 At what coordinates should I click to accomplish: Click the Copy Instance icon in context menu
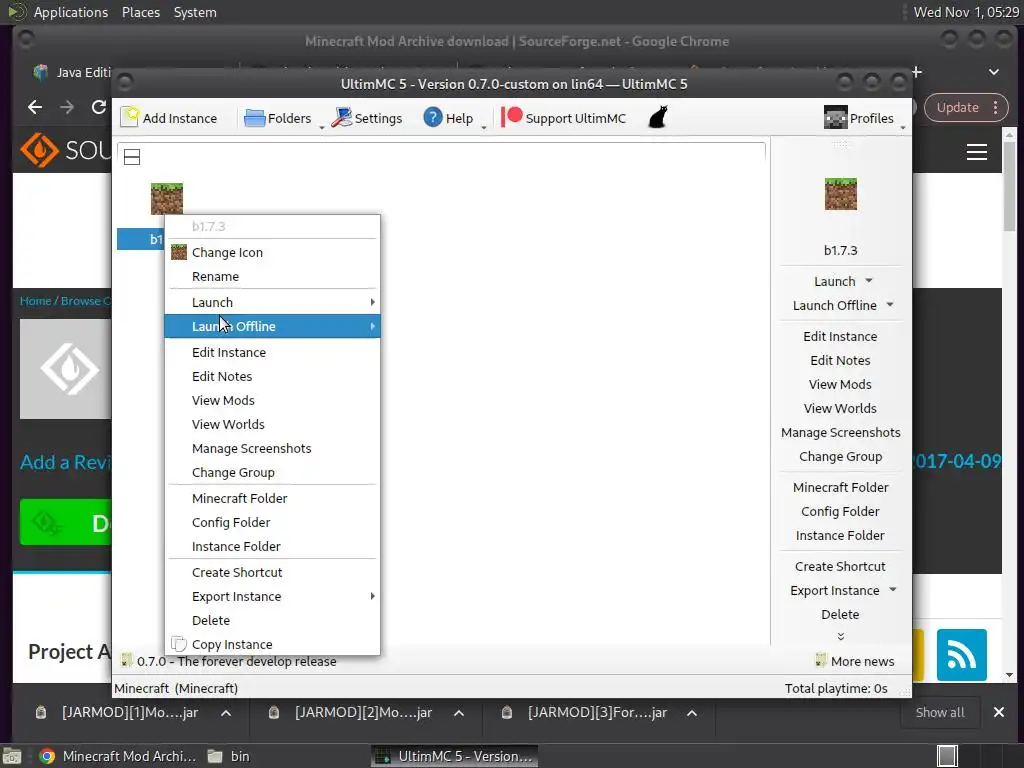[x=179, y=644]
